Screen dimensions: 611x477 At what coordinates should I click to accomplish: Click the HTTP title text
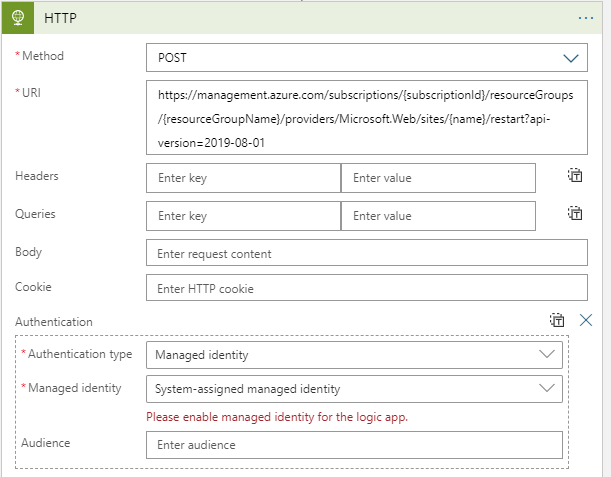[60, 18]
